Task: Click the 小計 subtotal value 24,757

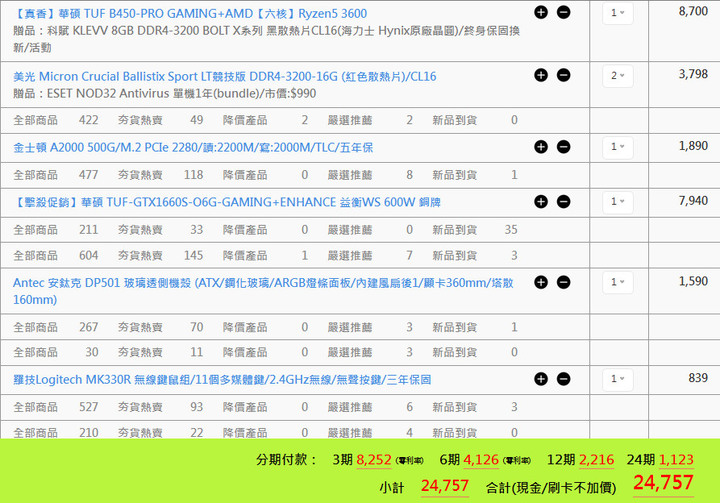Action: point(444,486)
